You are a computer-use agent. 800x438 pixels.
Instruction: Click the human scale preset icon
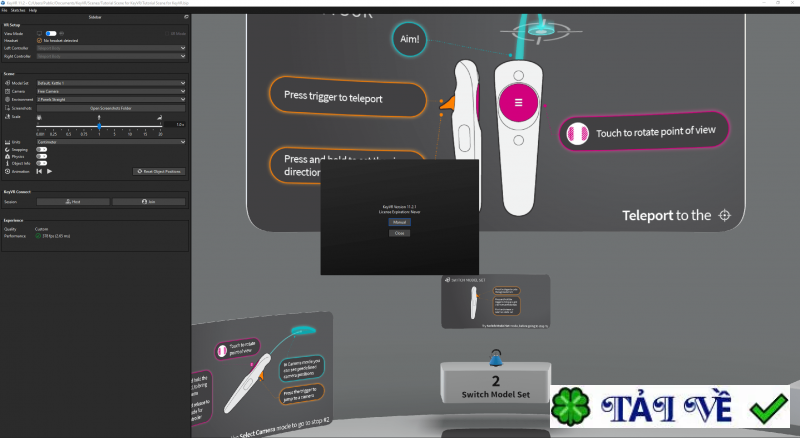99,117
